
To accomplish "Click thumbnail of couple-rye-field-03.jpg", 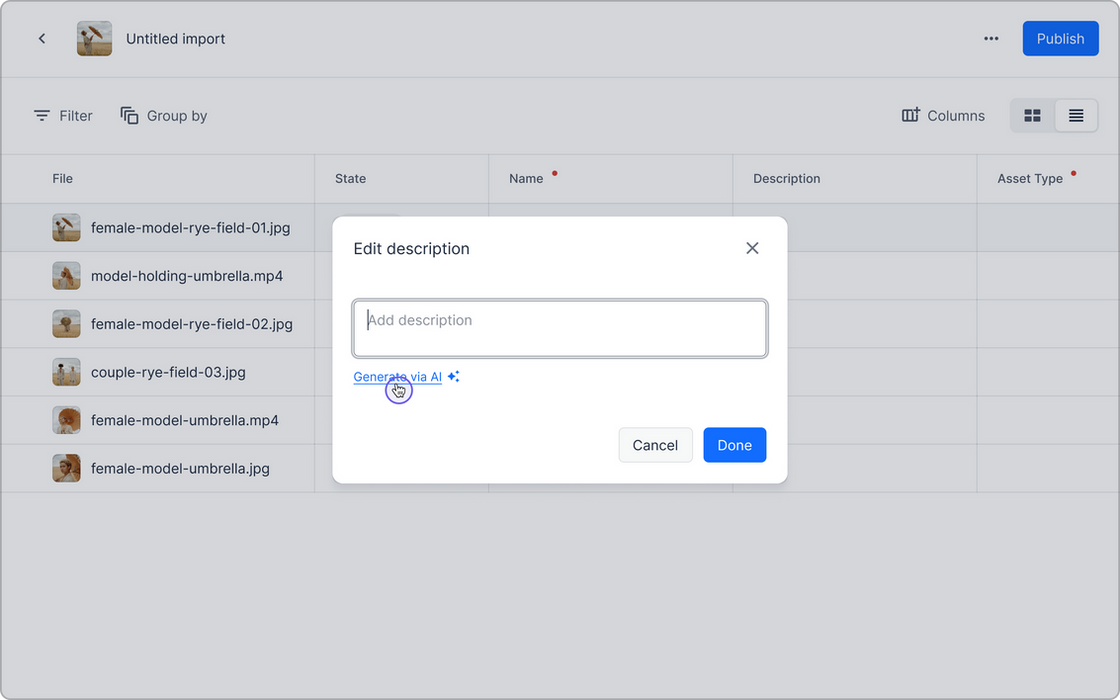I will pos(66,372).
